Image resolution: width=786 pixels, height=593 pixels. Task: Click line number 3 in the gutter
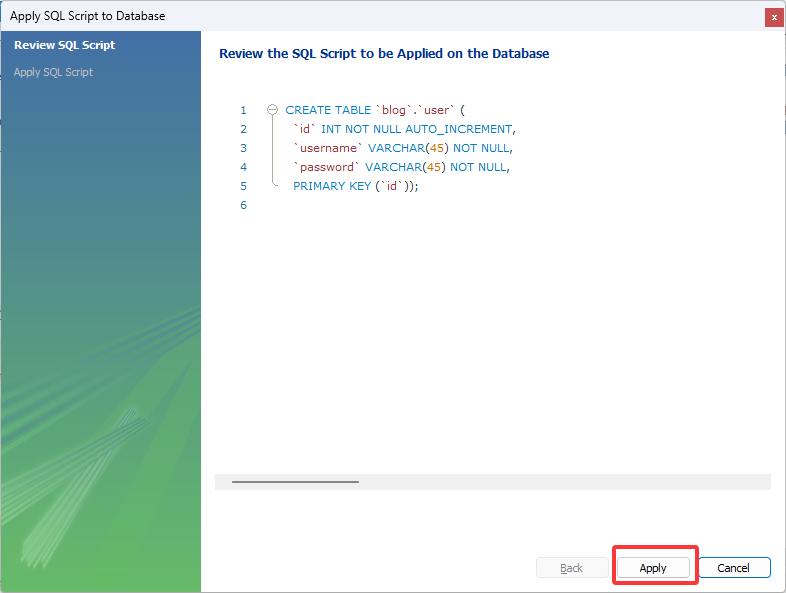point(243,148)
